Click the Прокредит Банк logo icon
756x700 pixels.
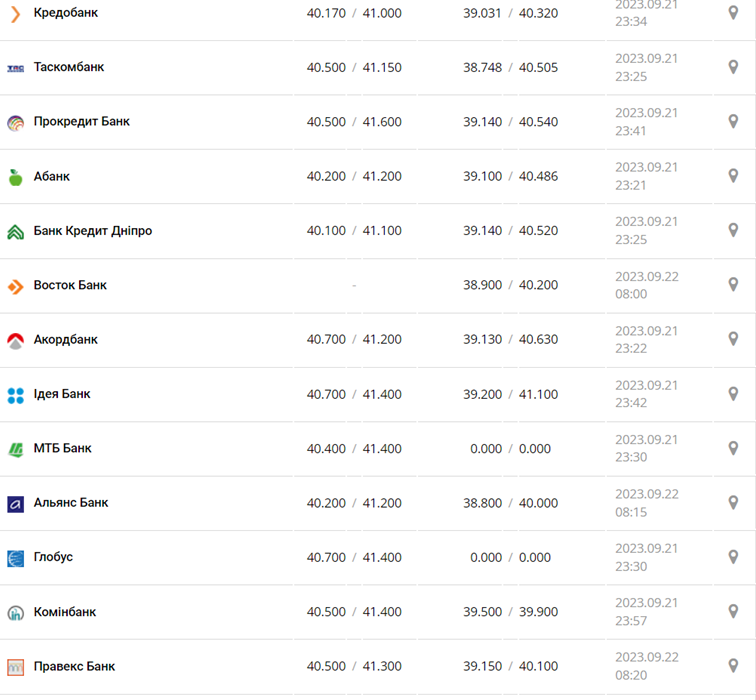pyautogui.click(x=15, y=122)
